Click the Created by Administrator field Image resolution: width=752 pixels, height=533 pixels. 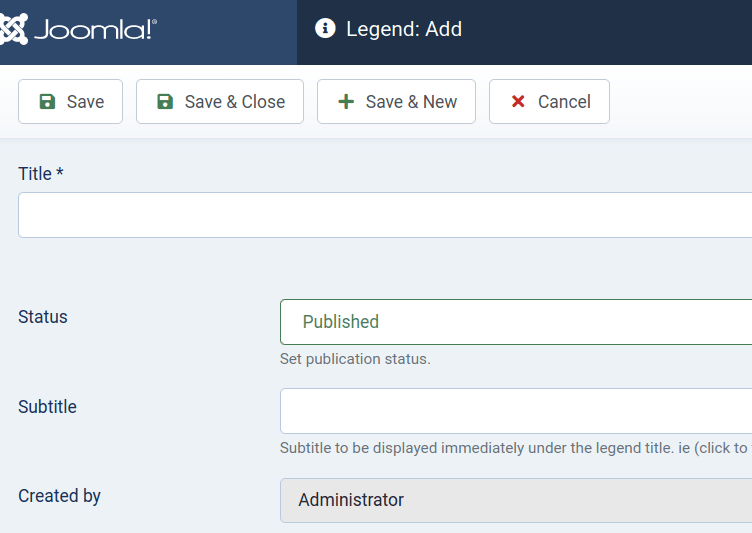coord(516,500)
